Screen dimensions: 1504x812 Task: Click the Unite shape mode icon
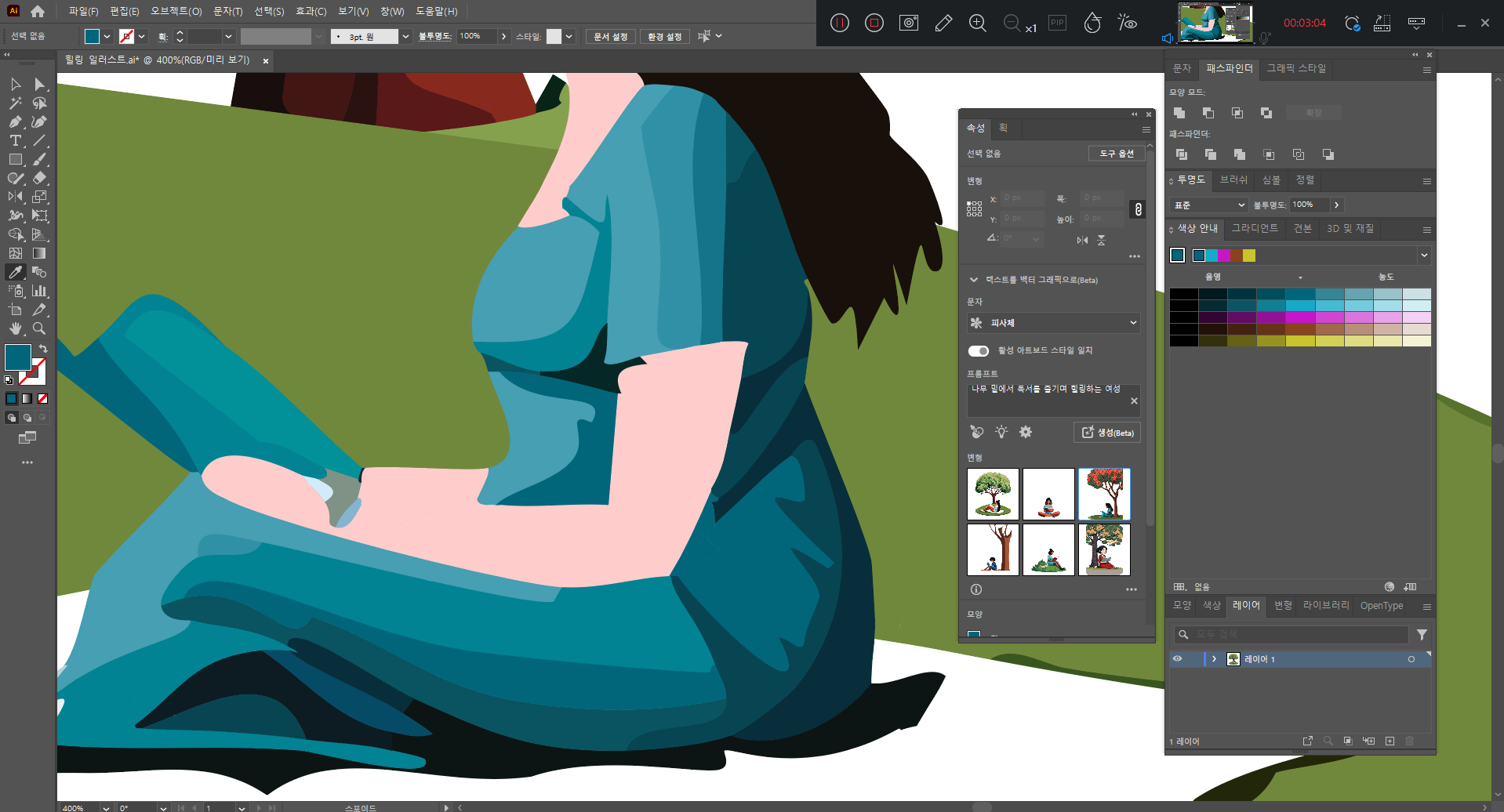tap(1179, 113)
